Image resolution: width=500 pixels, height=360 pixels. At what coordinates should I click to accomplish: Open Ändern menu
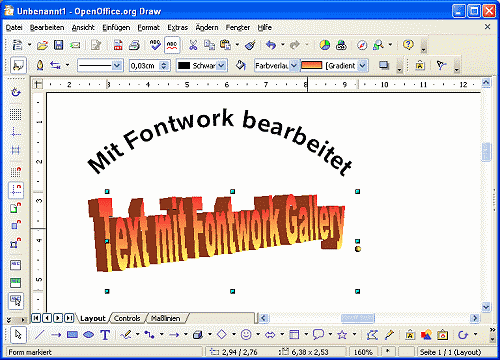[207, 28]
